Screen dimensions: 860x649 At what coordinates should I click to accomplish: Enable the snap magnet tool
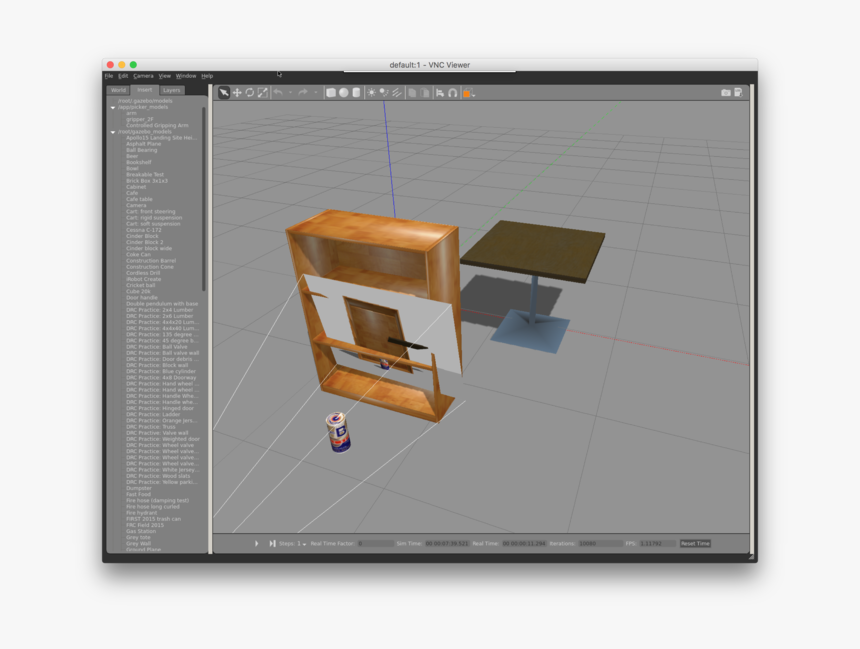point(452,93)
